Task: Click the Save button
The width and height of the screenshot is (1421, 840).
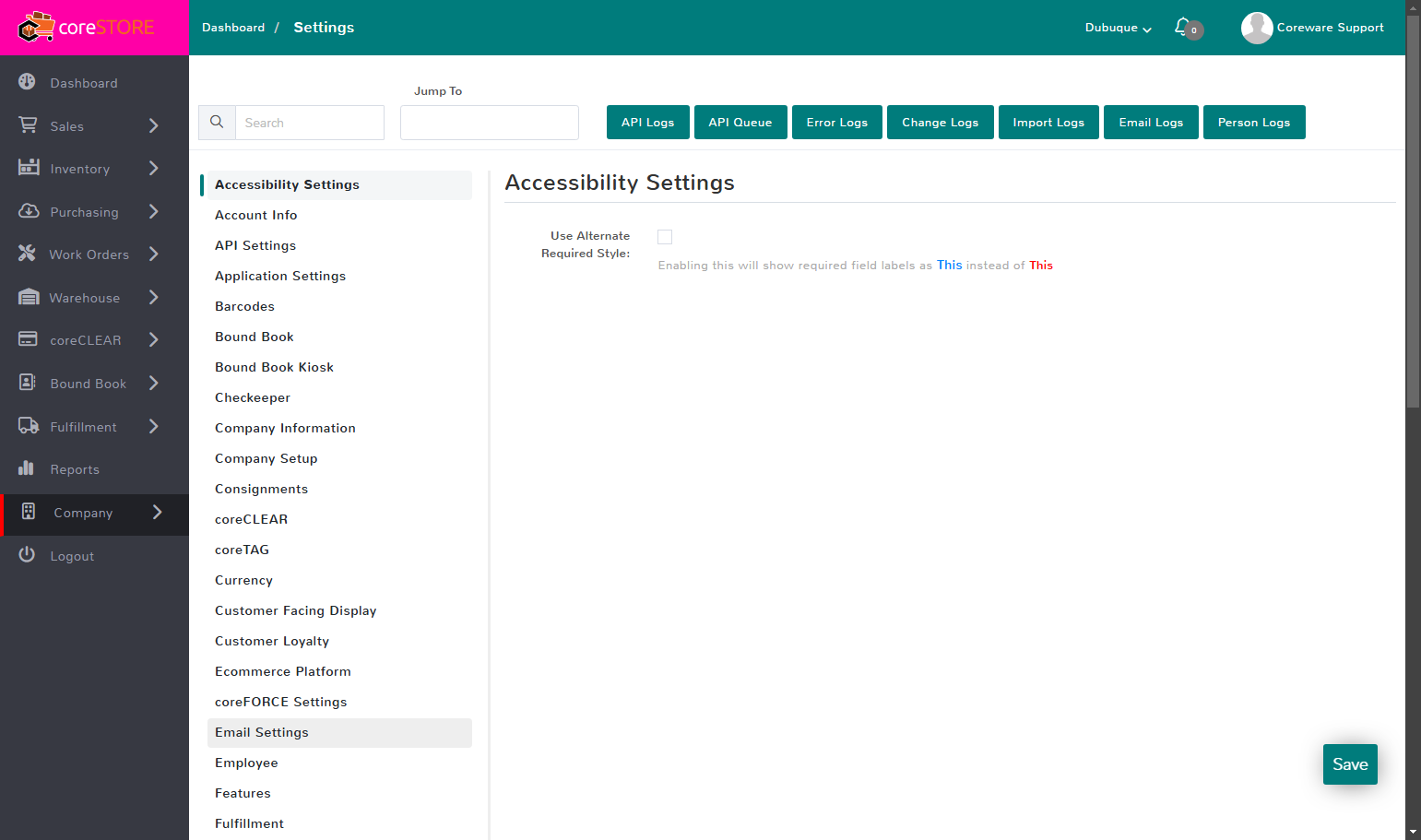Action: [x=1350, y=764]
